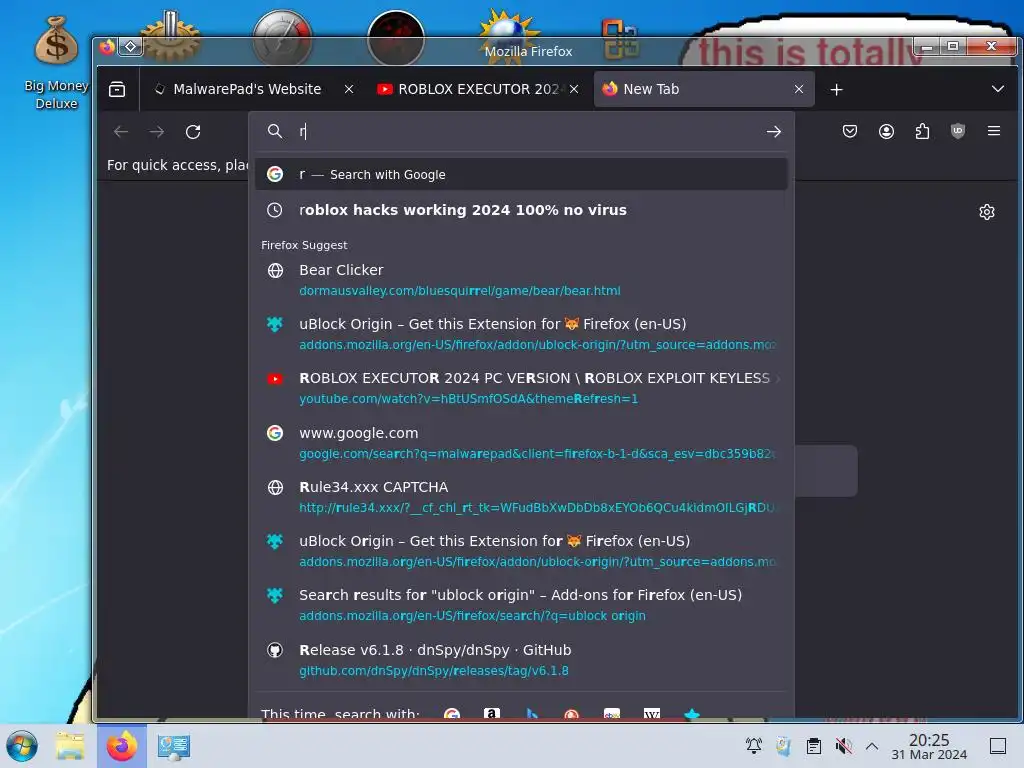This screenshot has height=768, width=1024.
Task: Go back using the back arrow
Action: (121, 132)
